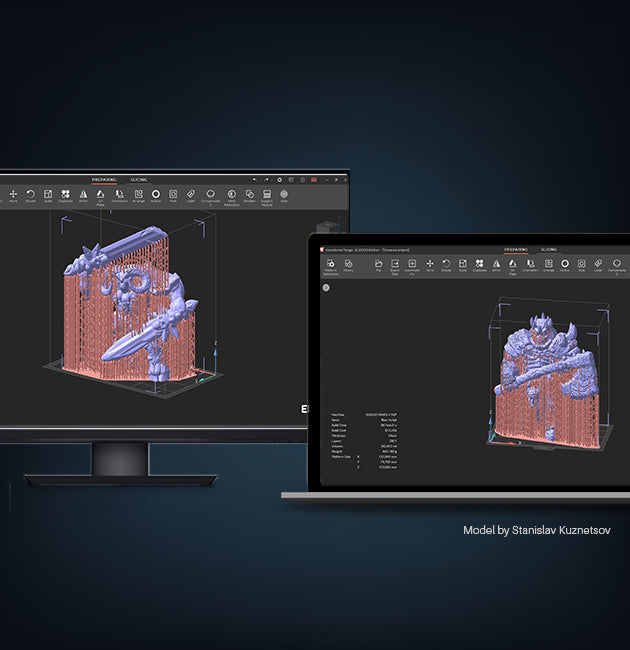The height and width of the screenshot is (650, 630).
Task: Pick the Duplicate tool on the monitor toolbar
Action: pyautogui.click(x=65, y=195)
